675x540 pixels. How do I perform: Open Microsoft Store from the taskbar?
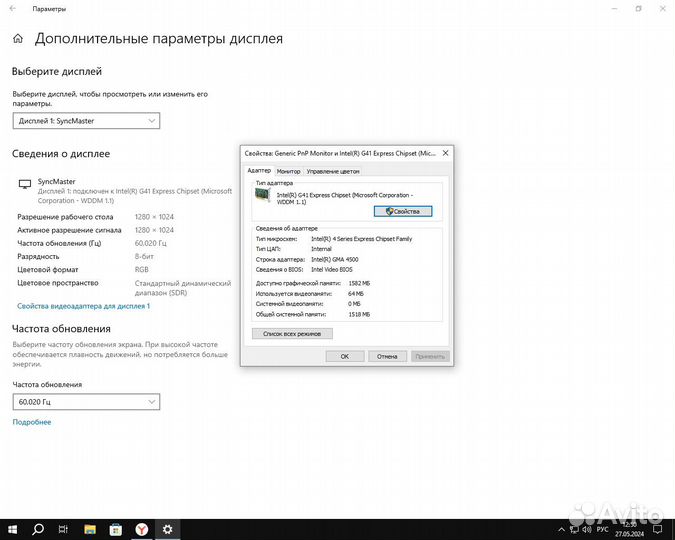click(x=115, y=529)
